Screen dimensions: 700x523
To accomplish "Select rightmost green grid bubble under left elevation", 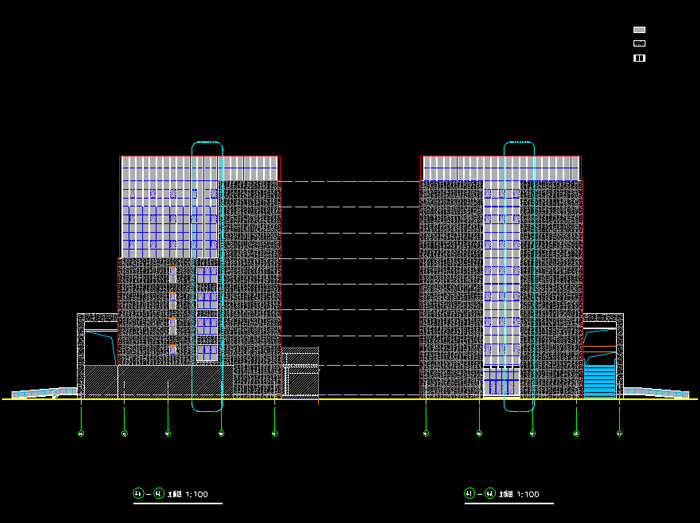I will pos(274,434).
